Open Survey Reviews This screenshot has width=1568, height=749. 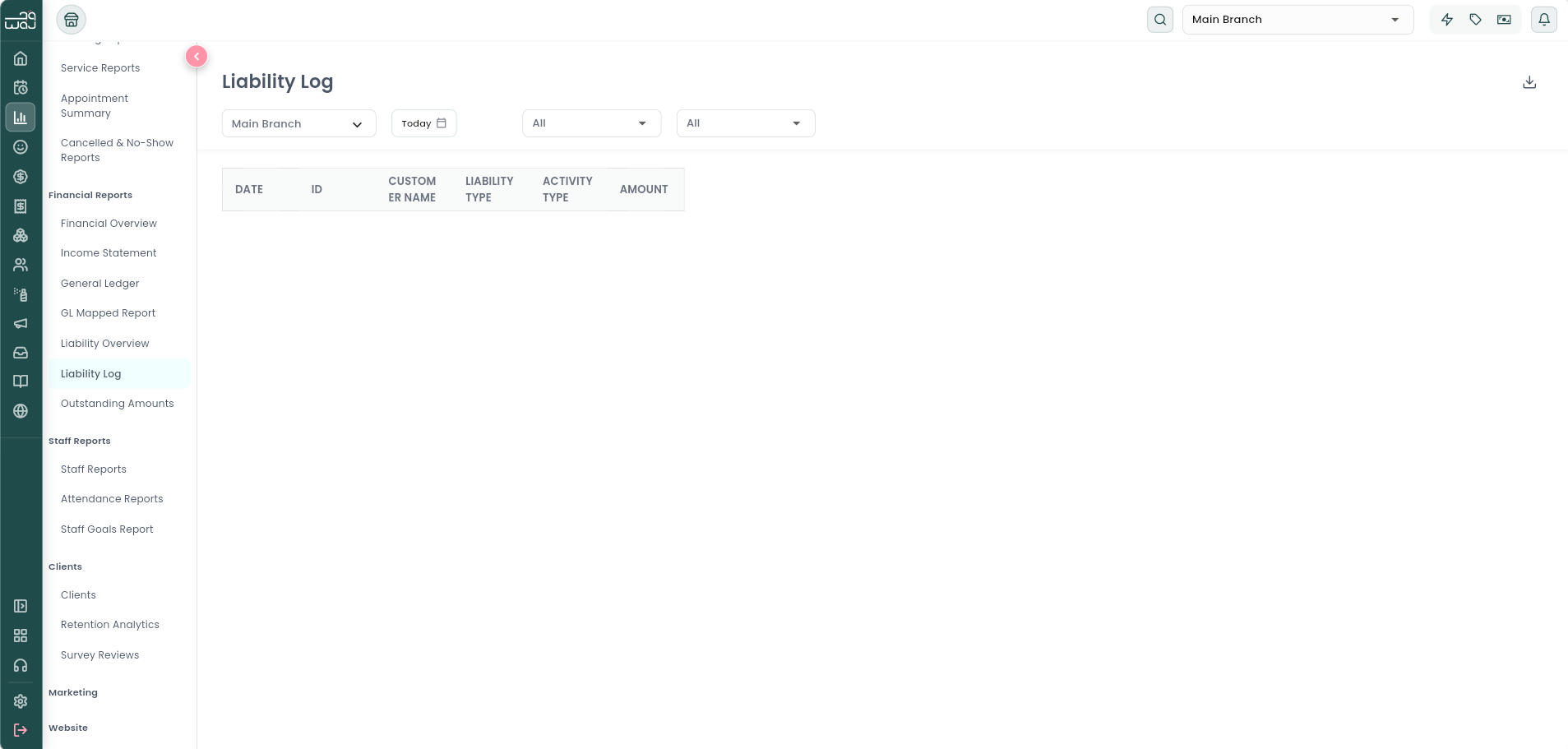99,655
